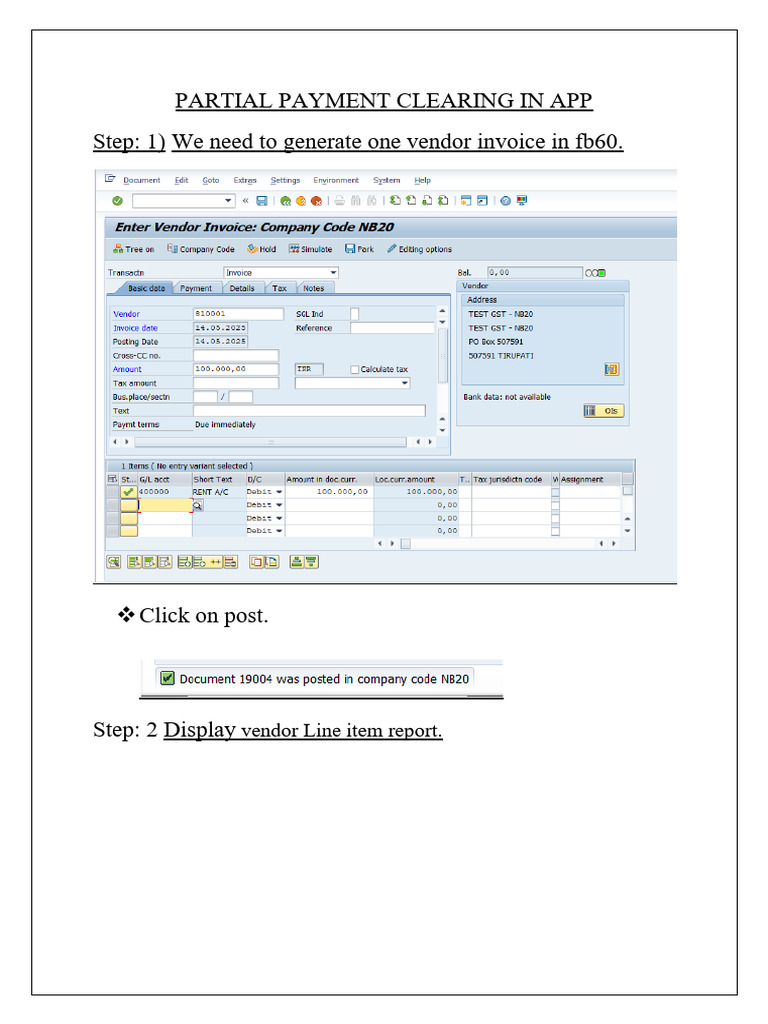Toggle the SGL Ind checkbox field
Viewport: 768px width, 1024px height.
[355, 314]
